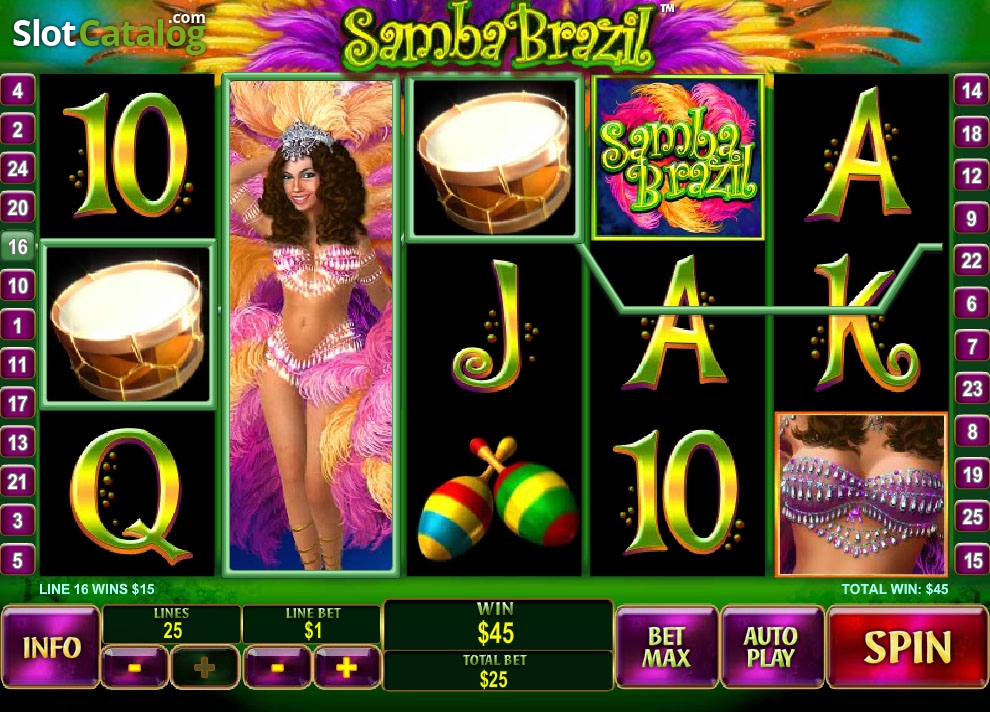Click the red SPIN button
The height and width of the screenshot is (712, 990).
(907, 646)
